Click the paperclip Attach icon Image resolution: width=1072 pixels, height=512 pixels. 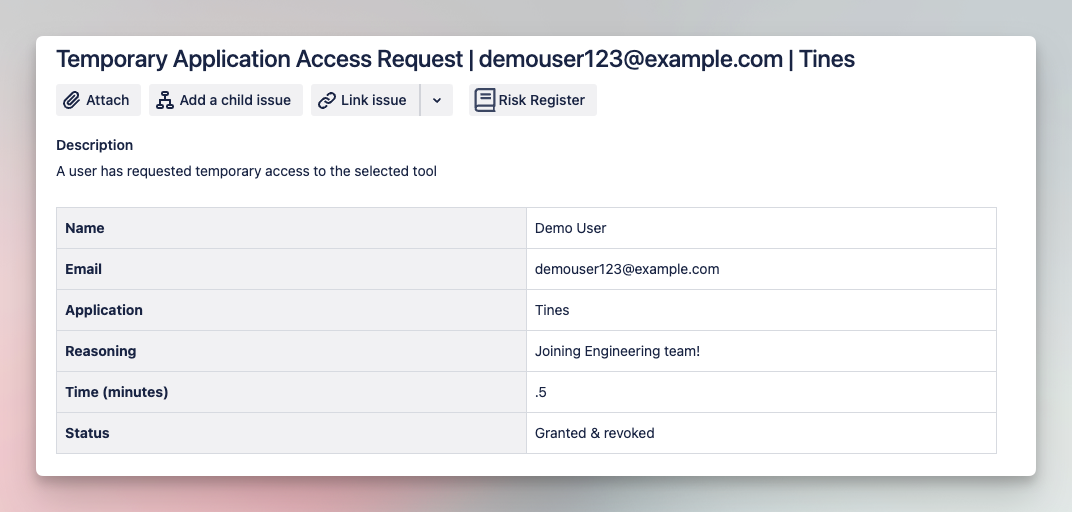click(x=72, y=100)
